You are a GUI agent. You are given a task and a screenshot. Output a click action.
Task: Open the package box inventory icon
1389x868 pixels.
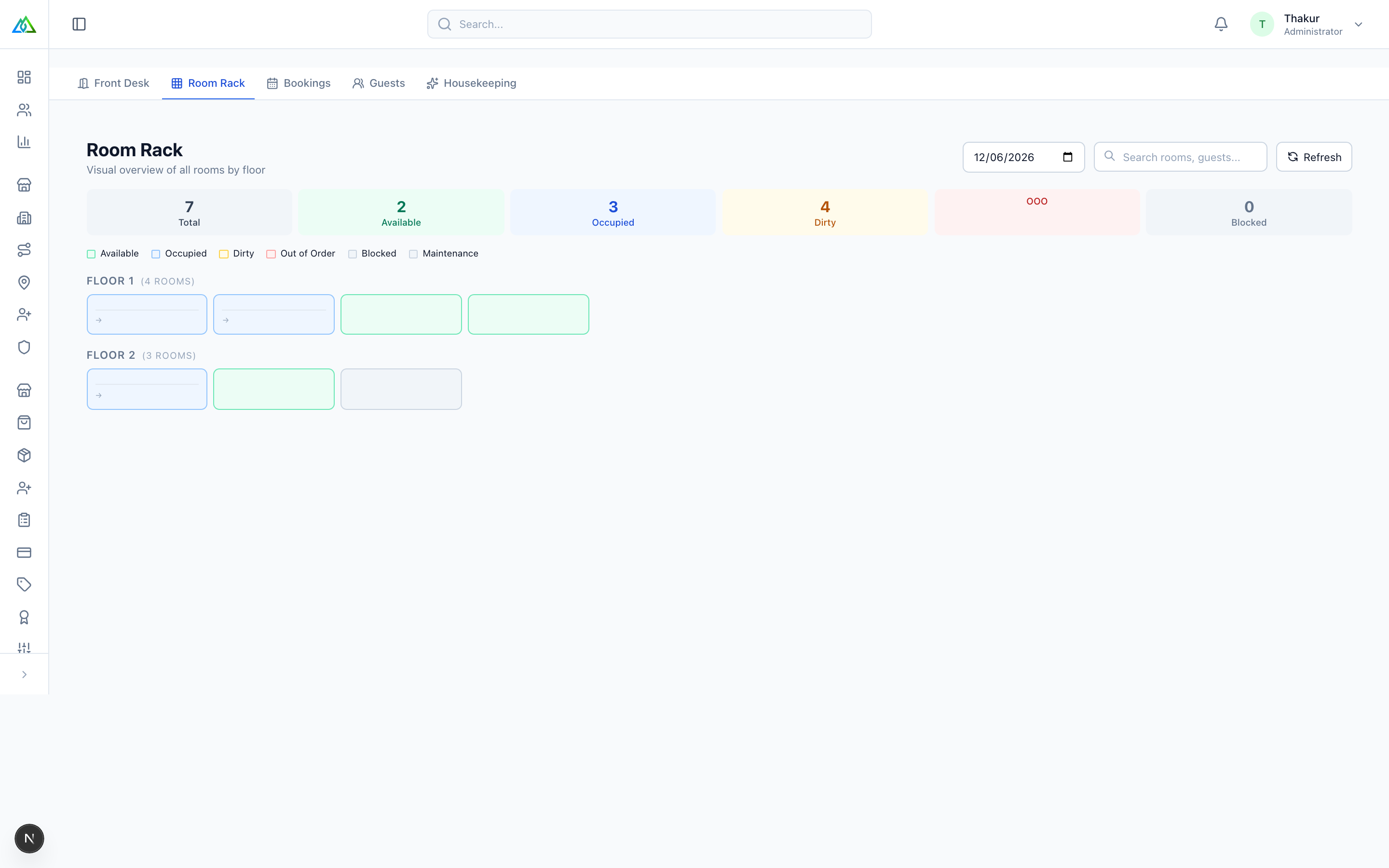click(x=24, y=455)
